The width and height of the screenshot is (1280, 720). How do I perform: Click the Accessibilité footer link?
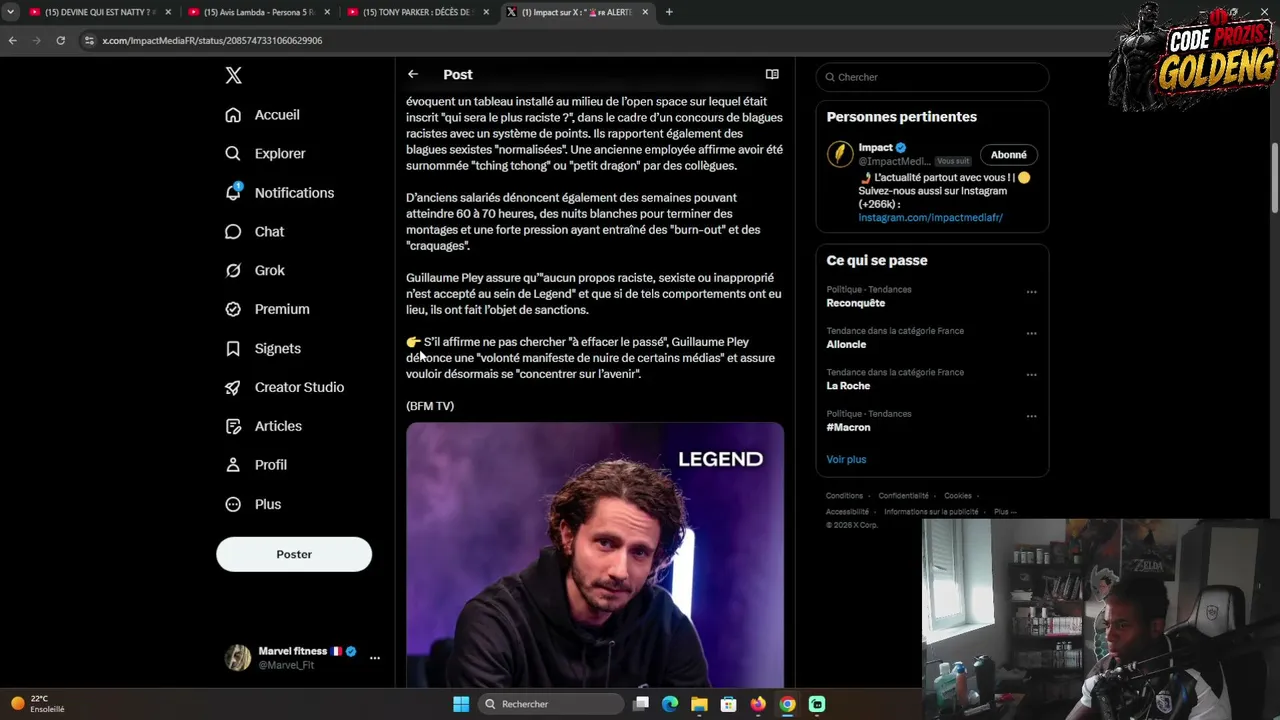(846, 512)
